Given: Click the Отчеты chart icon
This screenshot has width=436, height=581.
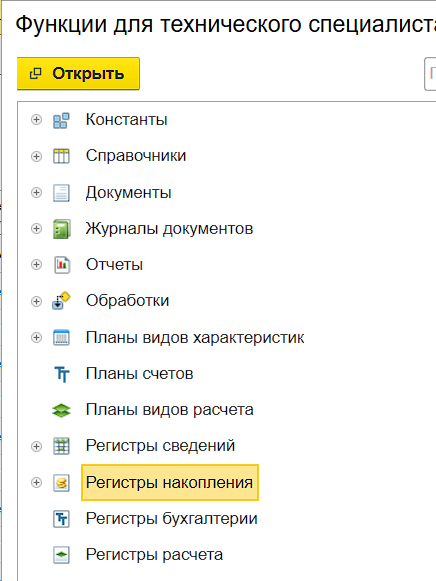Looking at the screenshot, I should tap(62, 265).
